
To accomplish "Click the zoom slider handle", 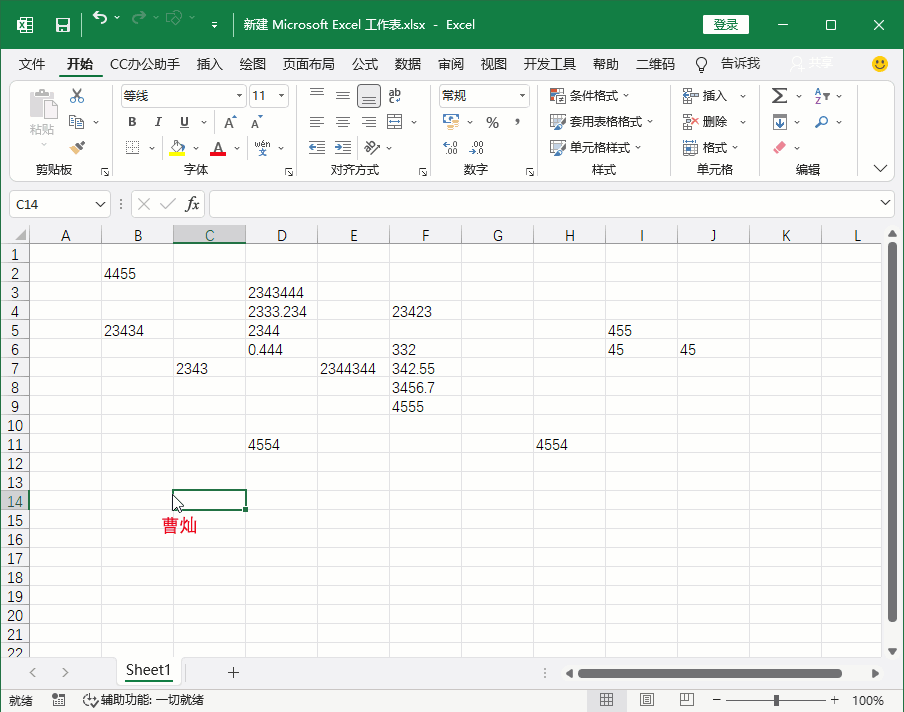I will pyautogui.click(x=776, y=700).
